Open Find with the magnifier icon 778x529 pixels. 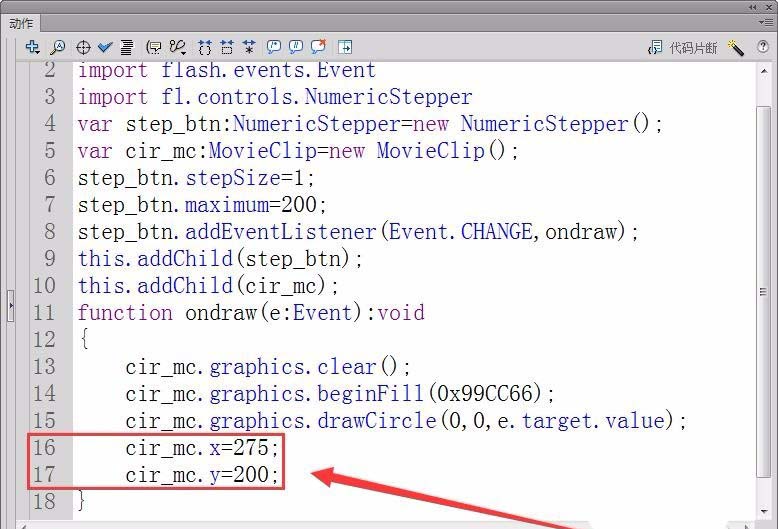58,47
